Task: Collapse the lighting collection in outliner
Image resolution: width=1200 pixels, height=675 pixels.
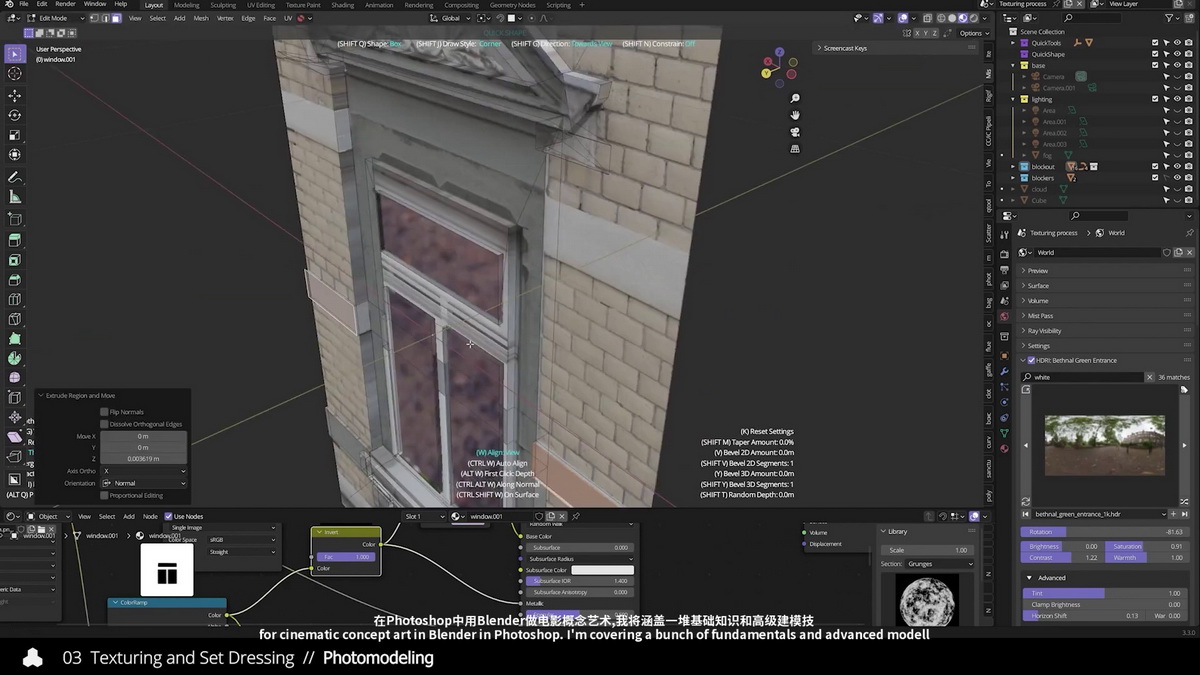Action: 1012,99
